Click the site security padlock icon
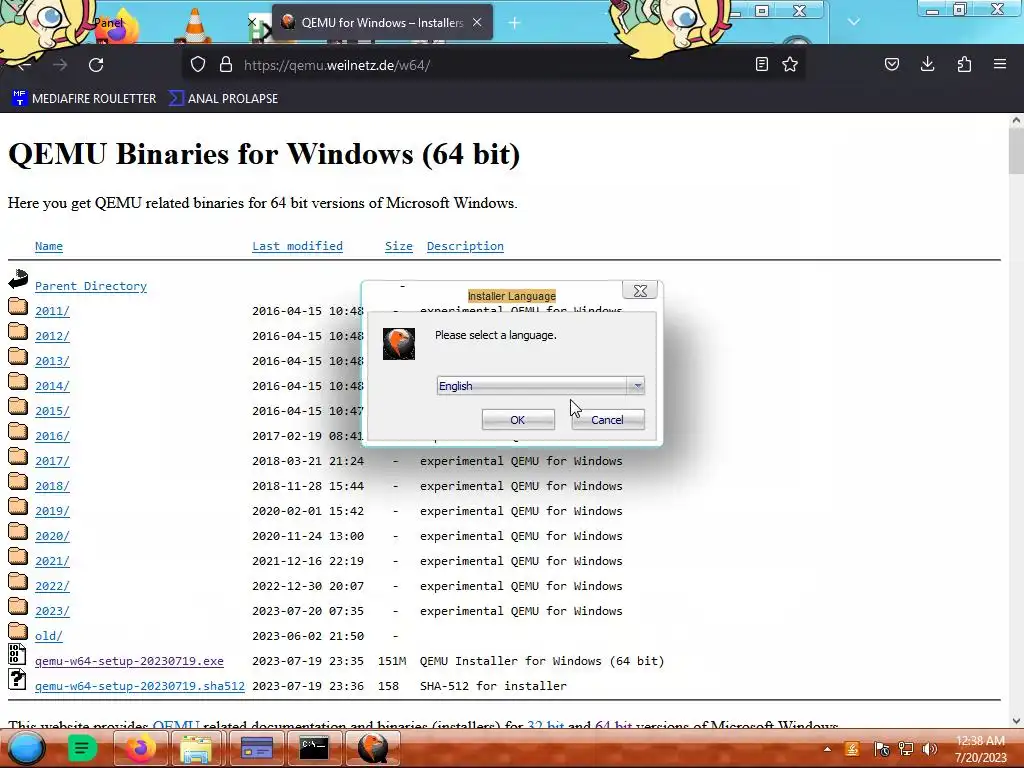 (x=226, y=65)
